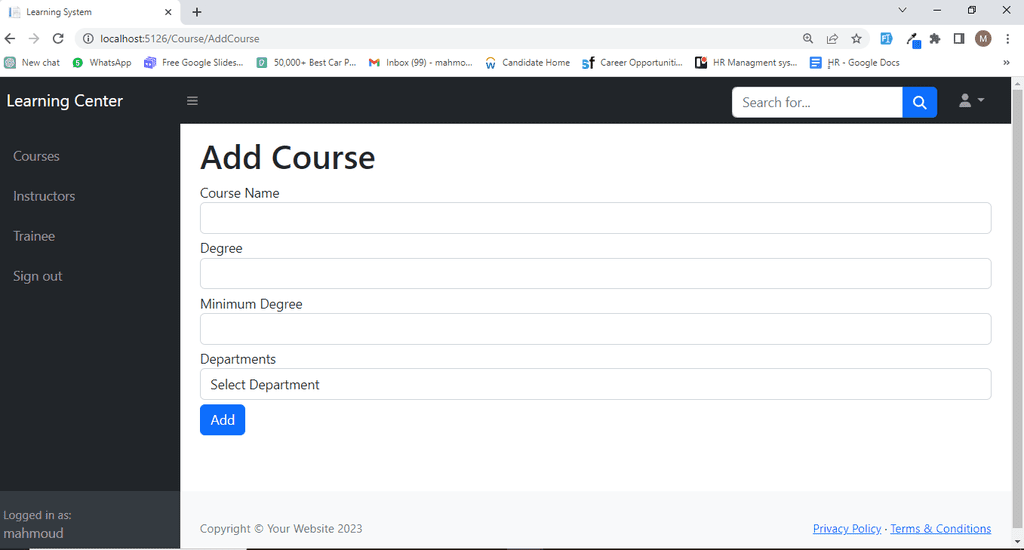The height and width of the screenshot is (550, 1024).
Task: Focus the Search for... input field
Action: [817, 103]
